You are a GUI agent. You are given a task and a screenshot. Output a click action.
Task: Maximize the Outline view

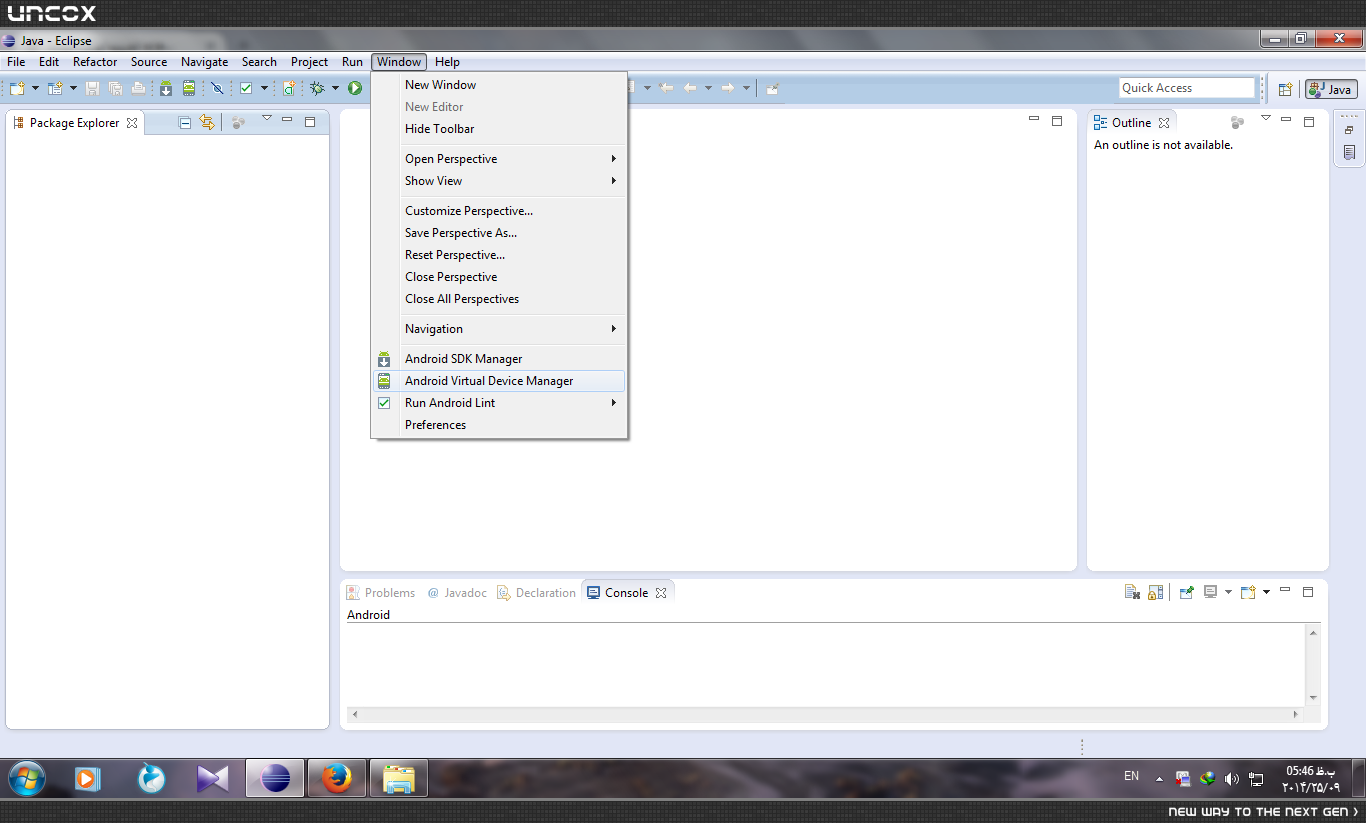click(1309, 122)
